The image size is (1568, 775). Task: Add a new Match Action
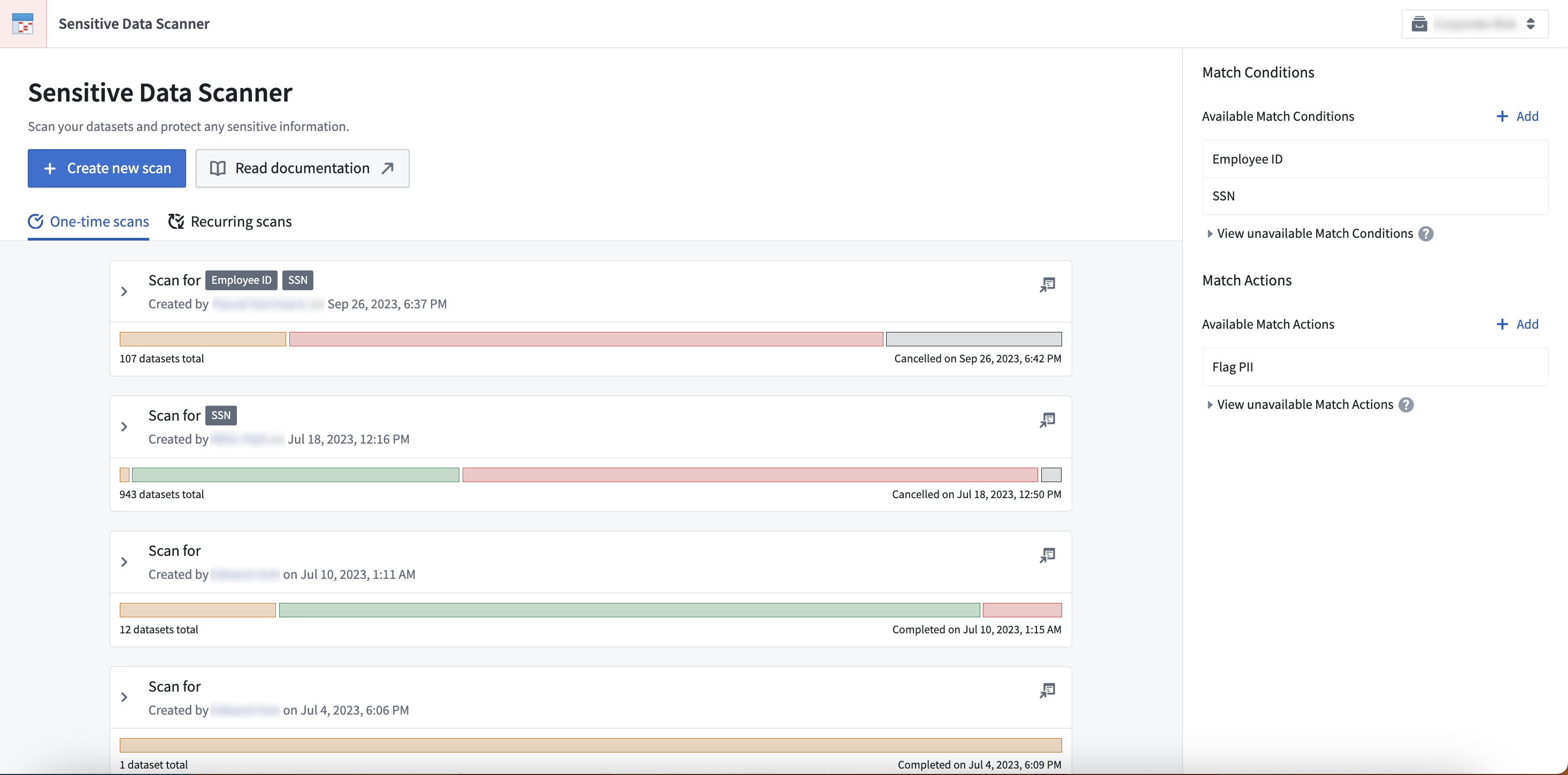1517,324
